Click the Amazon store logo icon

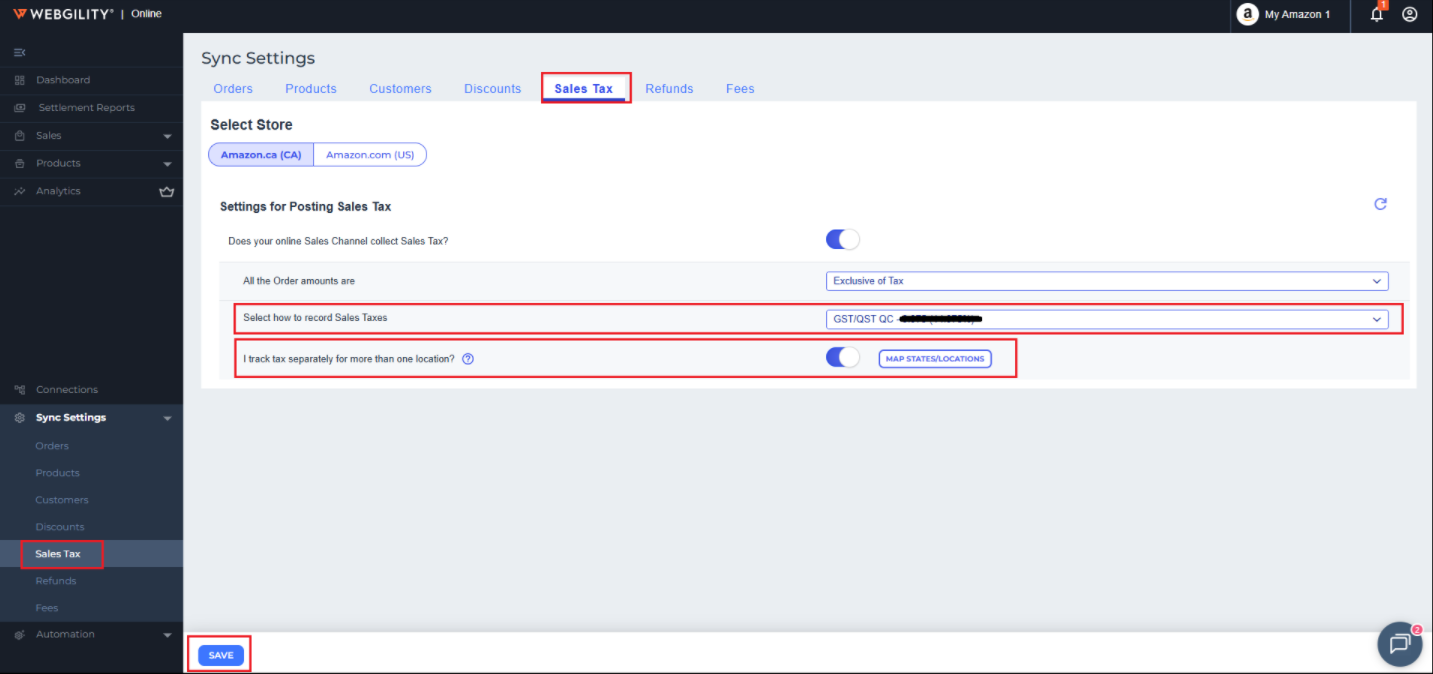tap(1247, 14)
